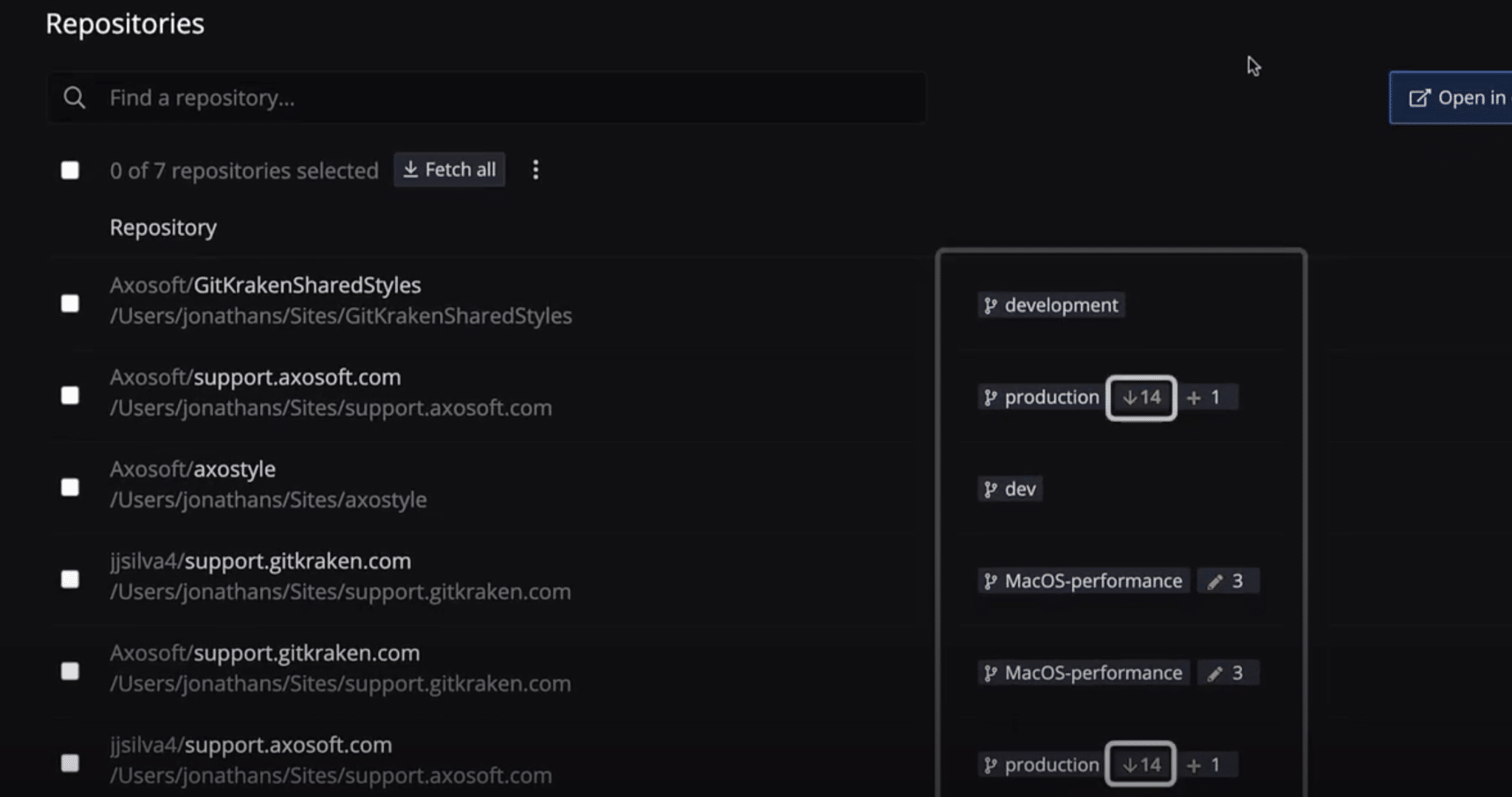Click the Fetch all button

point(450,170)
